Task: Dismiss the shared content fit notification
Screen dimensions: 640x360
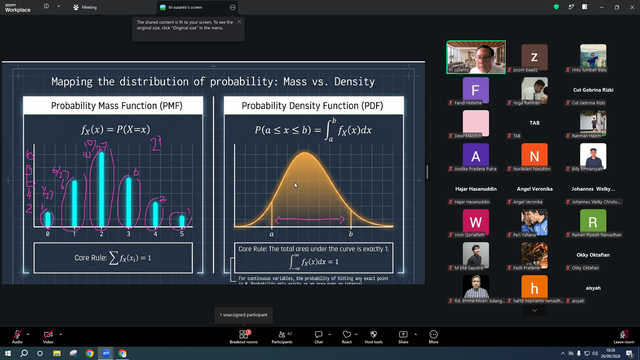Action: 239,22
